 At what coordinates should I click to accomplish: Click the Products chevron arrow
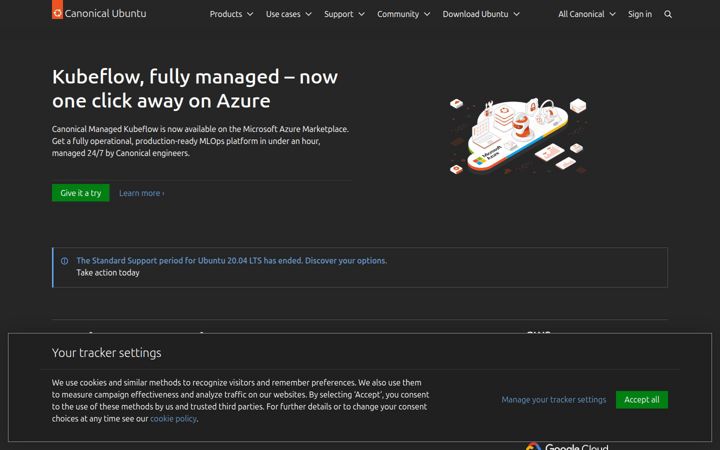pos(250,14)
